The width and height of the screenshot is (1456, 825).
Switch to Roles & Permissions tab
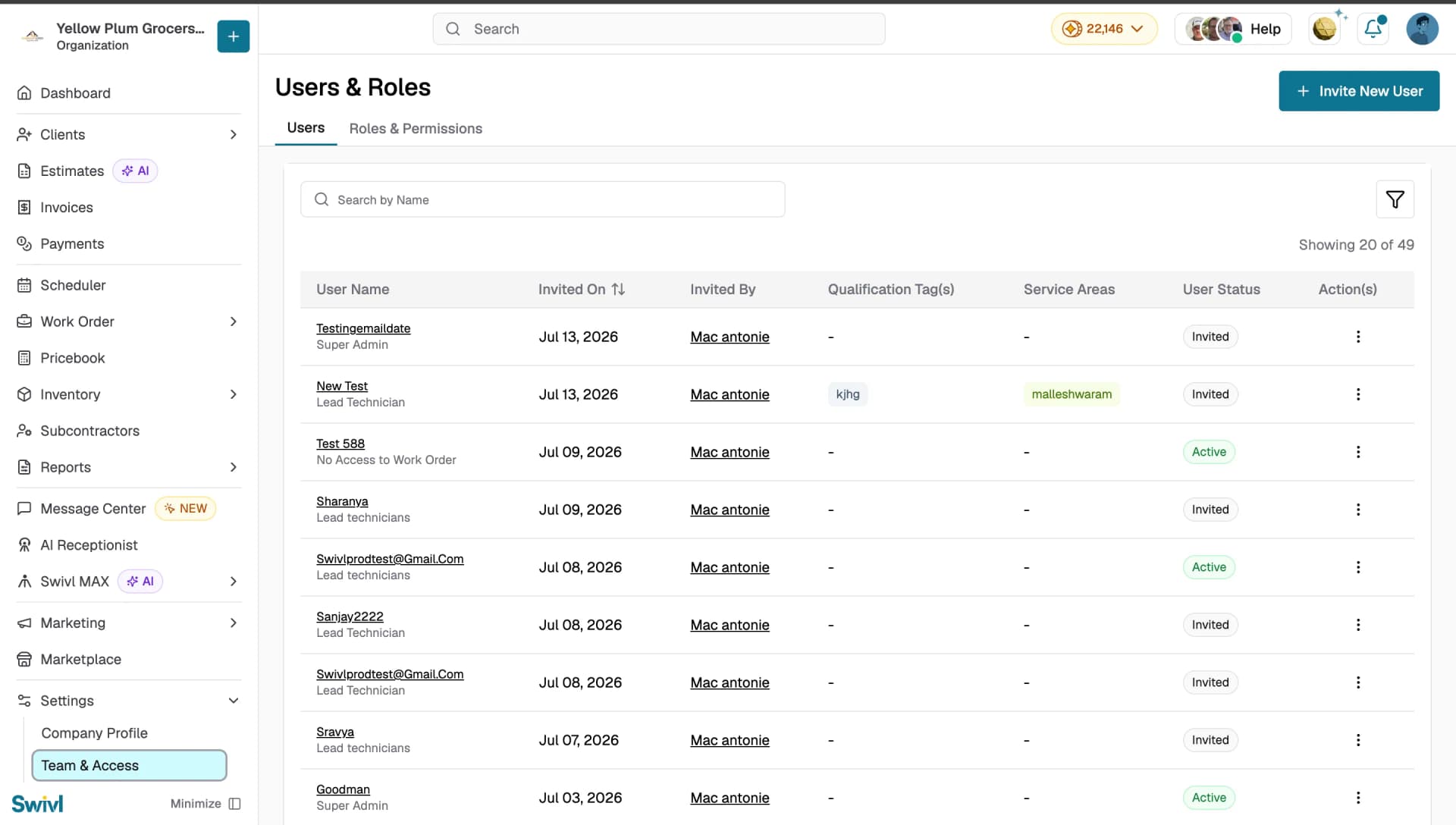click(x=416, y=129)
